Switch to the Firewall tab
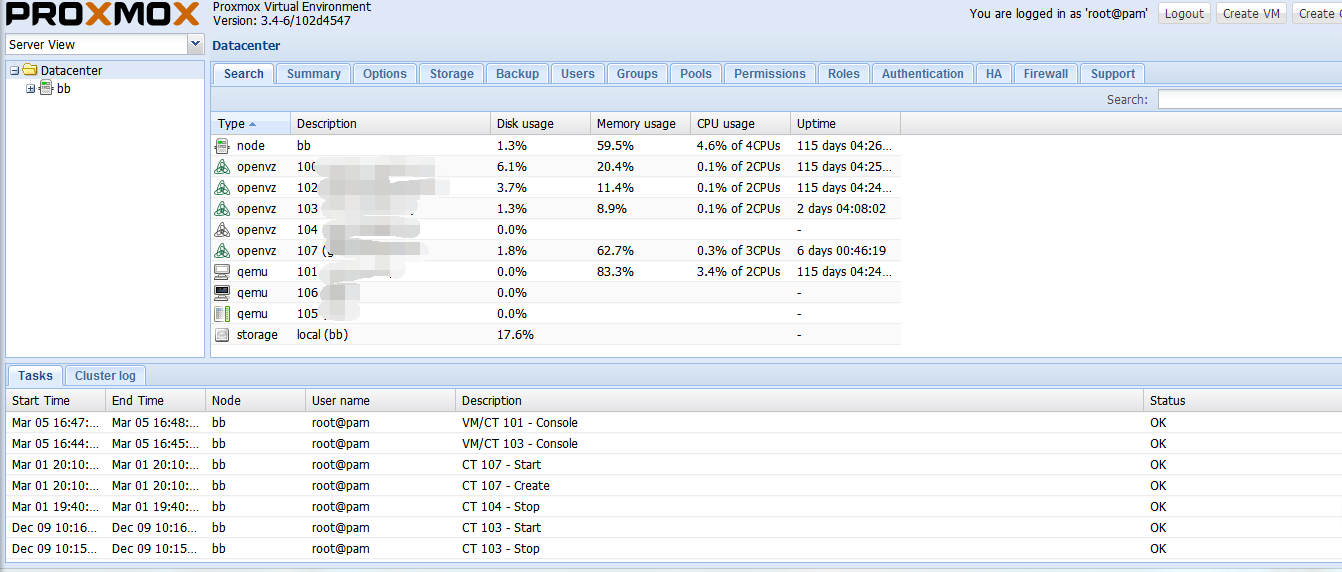 click(x=1045, y=74)
